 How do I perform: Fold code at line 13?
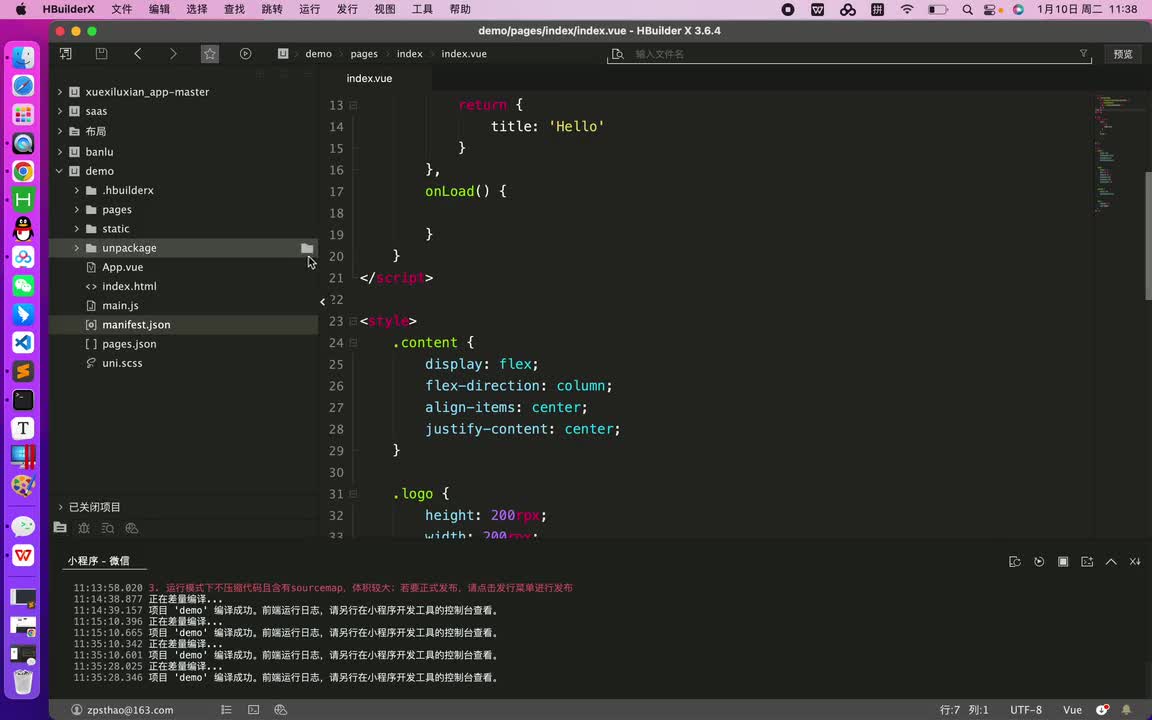(x=353, y=105)
